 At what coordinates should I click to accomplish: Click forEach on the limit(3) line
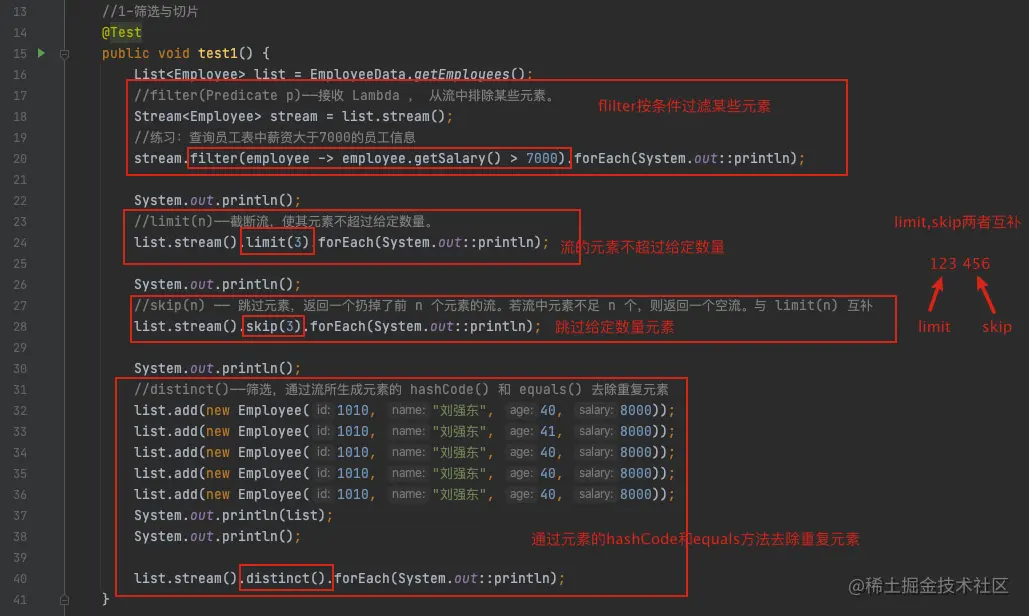[346, 242]
